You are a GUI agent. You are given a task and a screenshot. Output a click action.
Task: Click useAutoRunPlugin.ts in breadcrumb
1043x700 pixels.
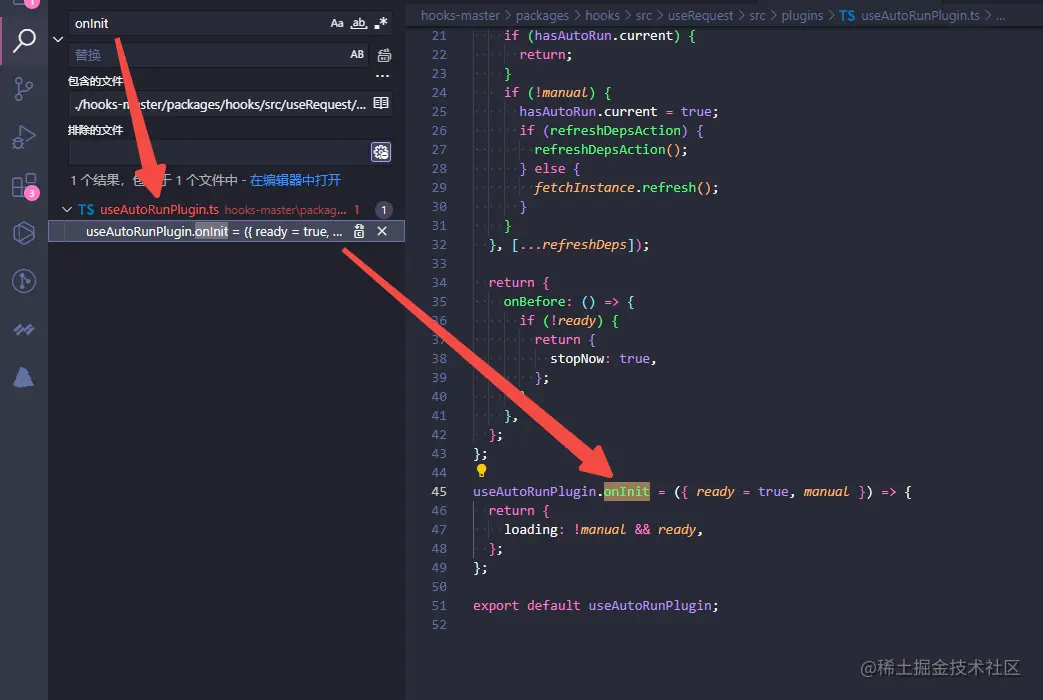pos(920,15)
